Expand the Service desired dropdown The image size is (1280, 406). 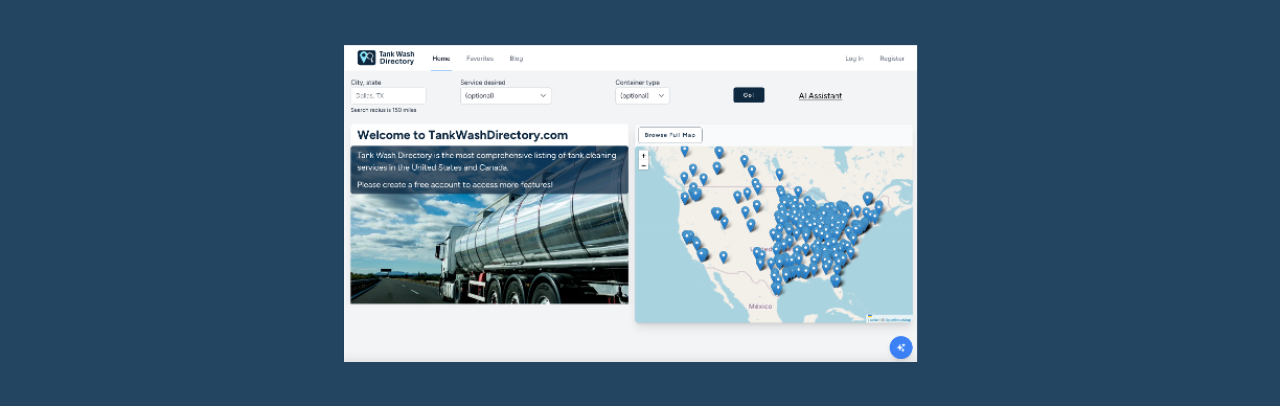(505, 96)
